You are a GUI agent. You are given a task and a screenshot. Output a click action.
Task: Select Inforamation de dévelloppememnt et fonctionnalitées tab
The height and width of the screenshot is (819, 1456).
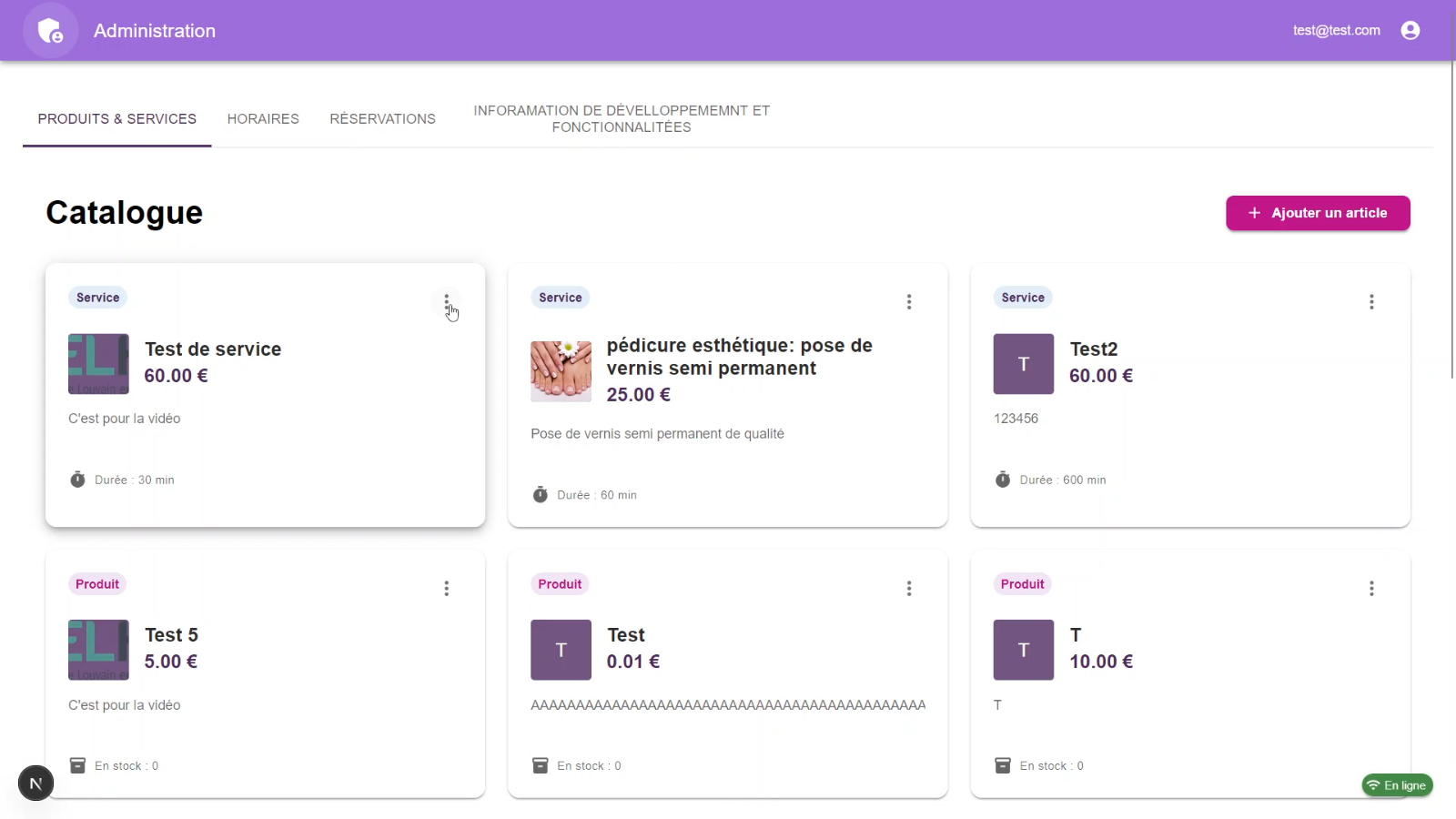click(622, 119)
